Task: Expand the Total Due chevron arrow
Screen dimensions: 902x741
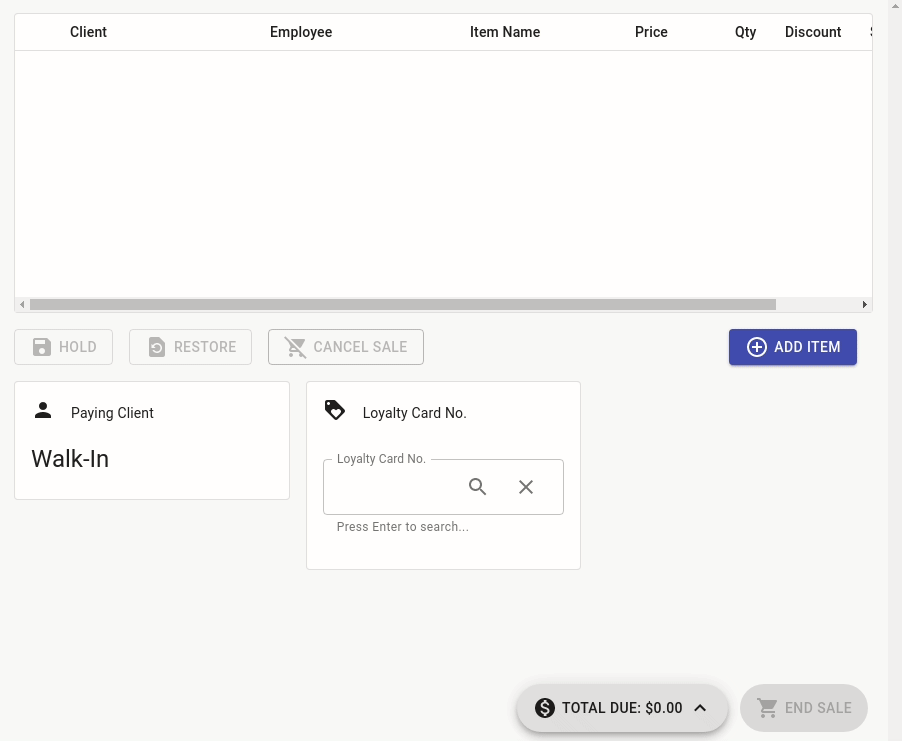Action: (700, 708)
